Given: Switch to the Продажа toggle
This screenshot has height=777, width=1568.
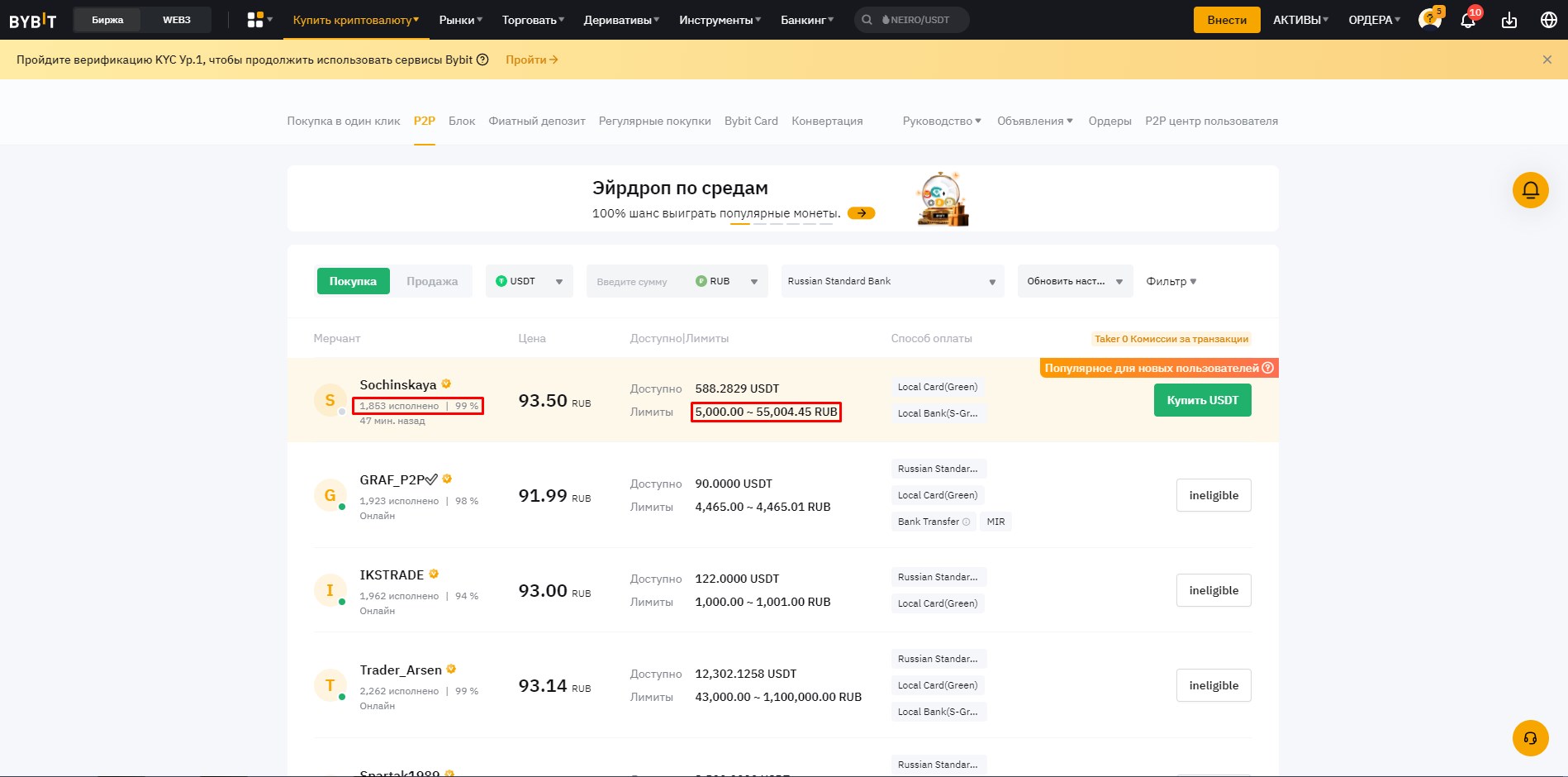Looking at the screenshot, I should click(x=432, y=281).
